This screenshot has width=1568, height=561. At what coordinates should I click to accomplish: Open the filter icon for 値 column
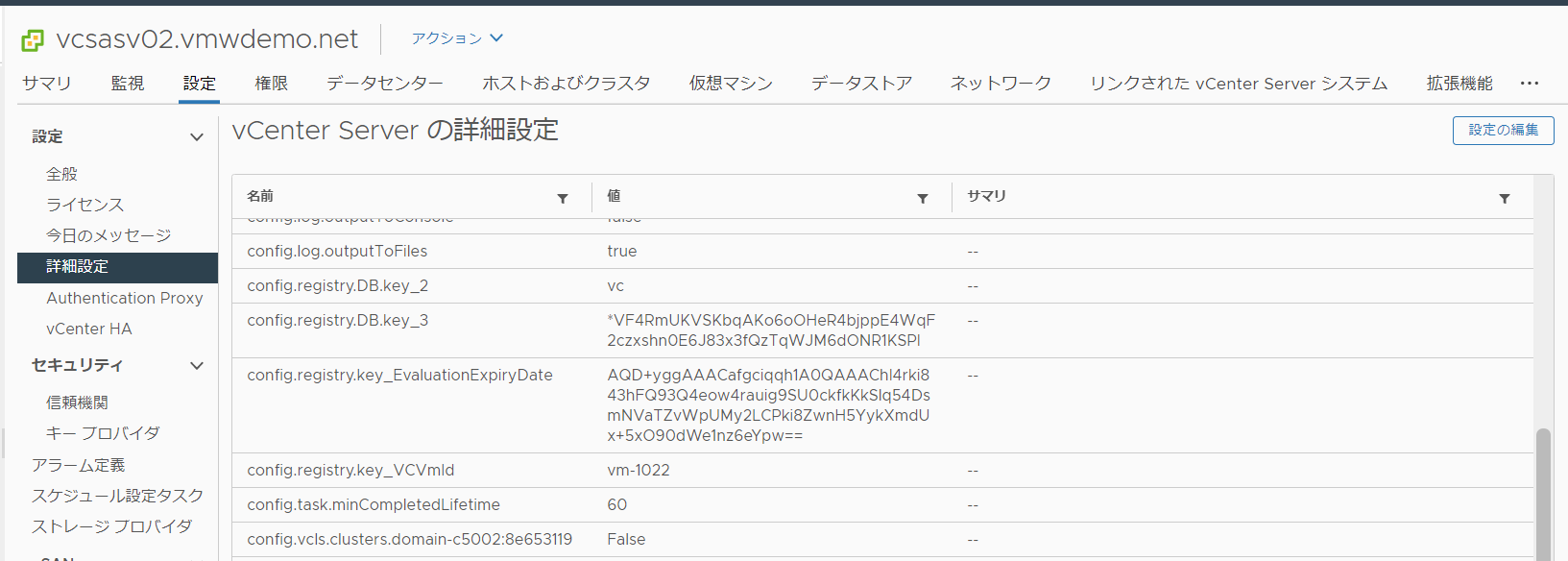pos(923,198)
